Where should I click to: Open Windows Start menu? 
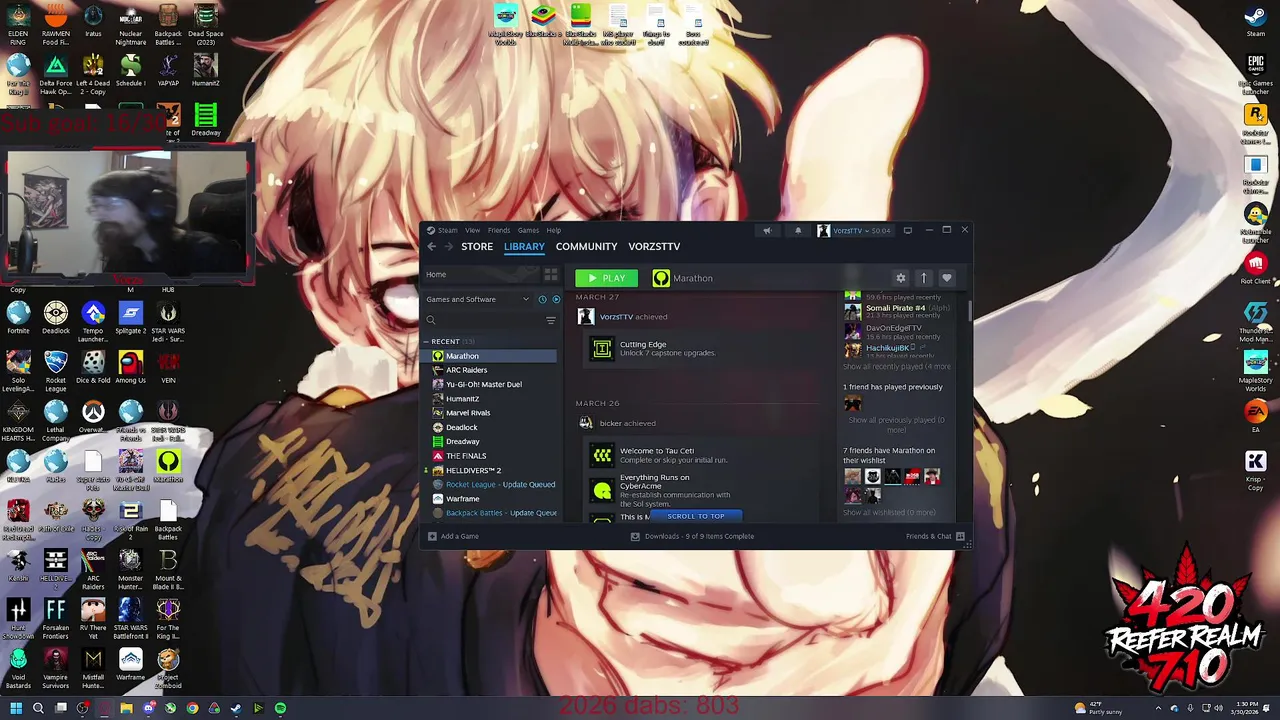16,708
